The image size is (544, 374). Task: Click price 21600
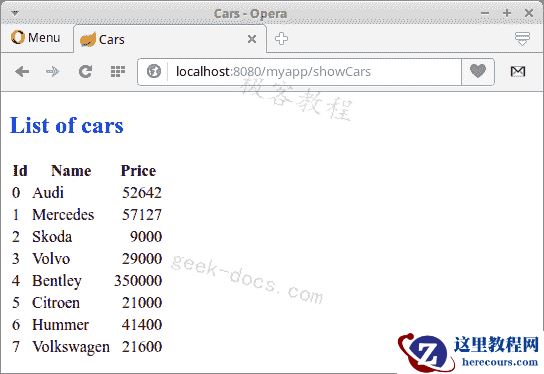pyautogui.click(x=142, y=347)
